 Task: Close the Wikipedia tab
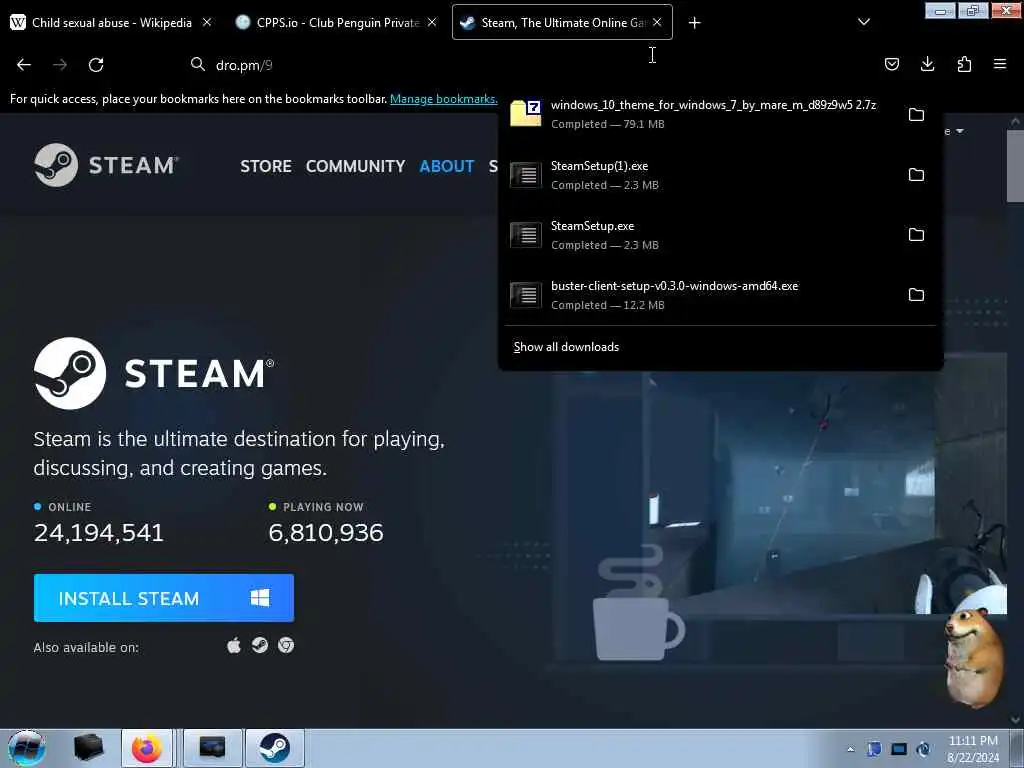click(x=206, y=22)
